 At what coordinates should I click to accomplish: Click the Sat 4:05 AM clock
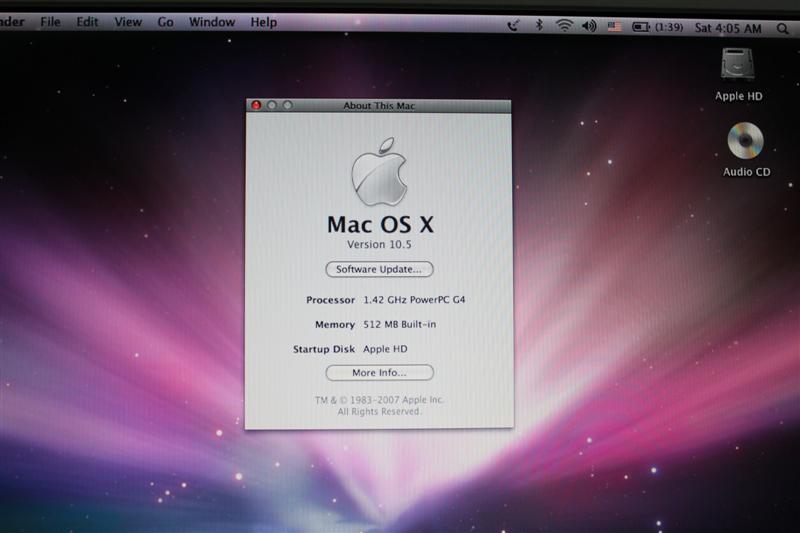click(728, 29)
